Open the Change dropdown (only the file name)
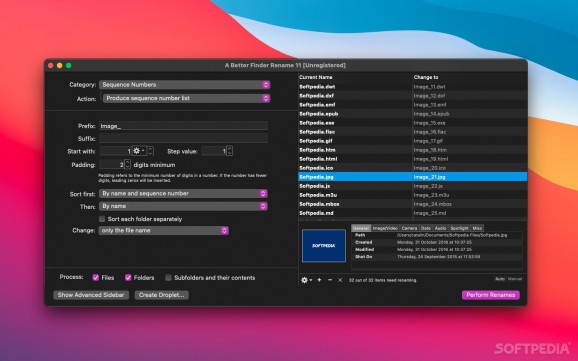Image resolution: width=578 pixels, height=361 pixels. point(164,230)
